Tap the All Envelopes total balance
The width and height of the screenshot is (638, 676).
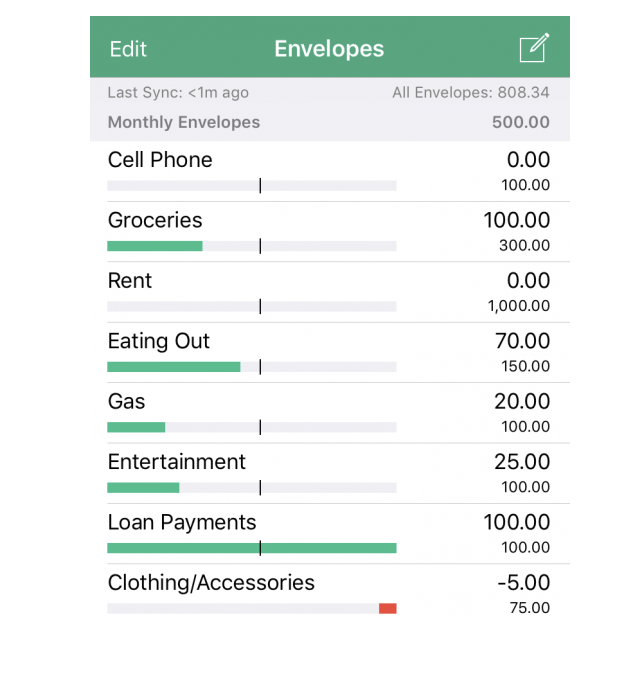[471, 93]
